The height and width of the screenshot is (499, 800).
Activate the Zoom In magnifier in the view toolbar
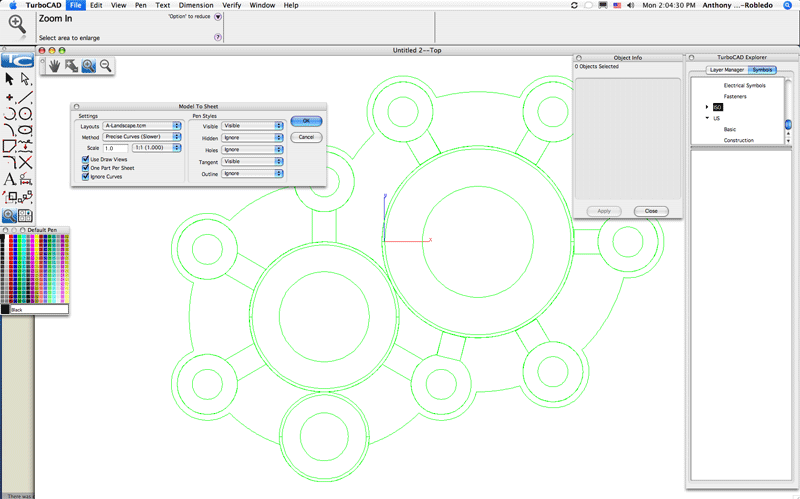click(88, 66)
